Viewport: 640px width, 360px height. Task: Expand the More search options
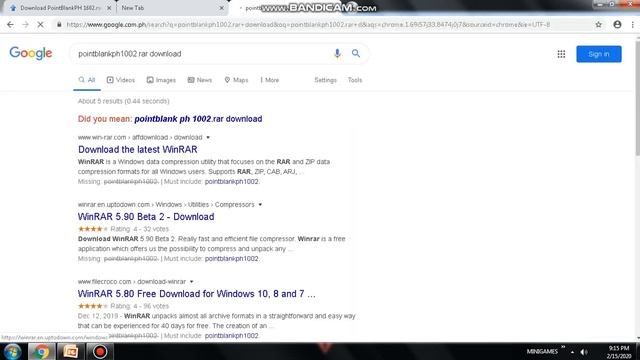(270, 80)
